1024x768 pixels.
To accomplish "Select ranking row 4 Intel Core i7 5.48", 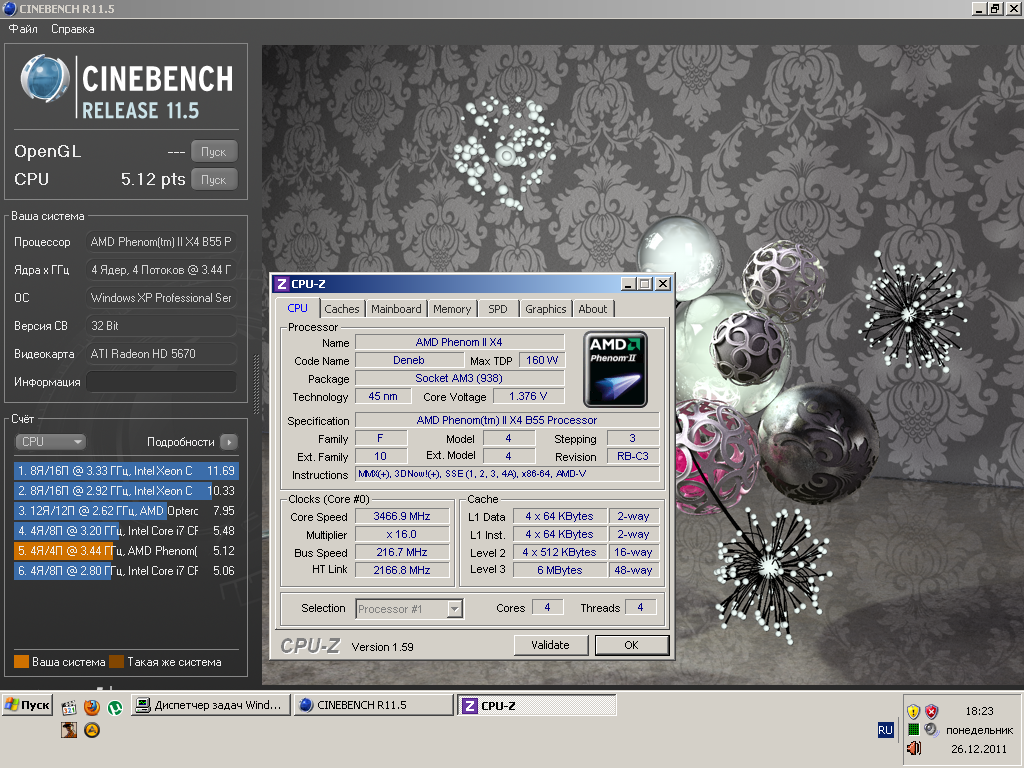I will (126, 531).
